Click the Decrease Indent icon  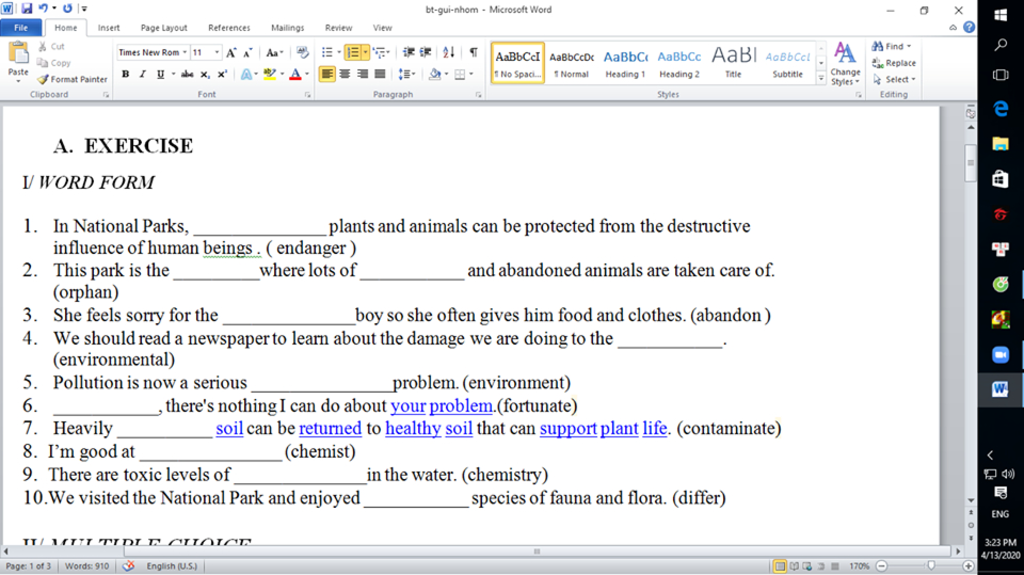408,52
